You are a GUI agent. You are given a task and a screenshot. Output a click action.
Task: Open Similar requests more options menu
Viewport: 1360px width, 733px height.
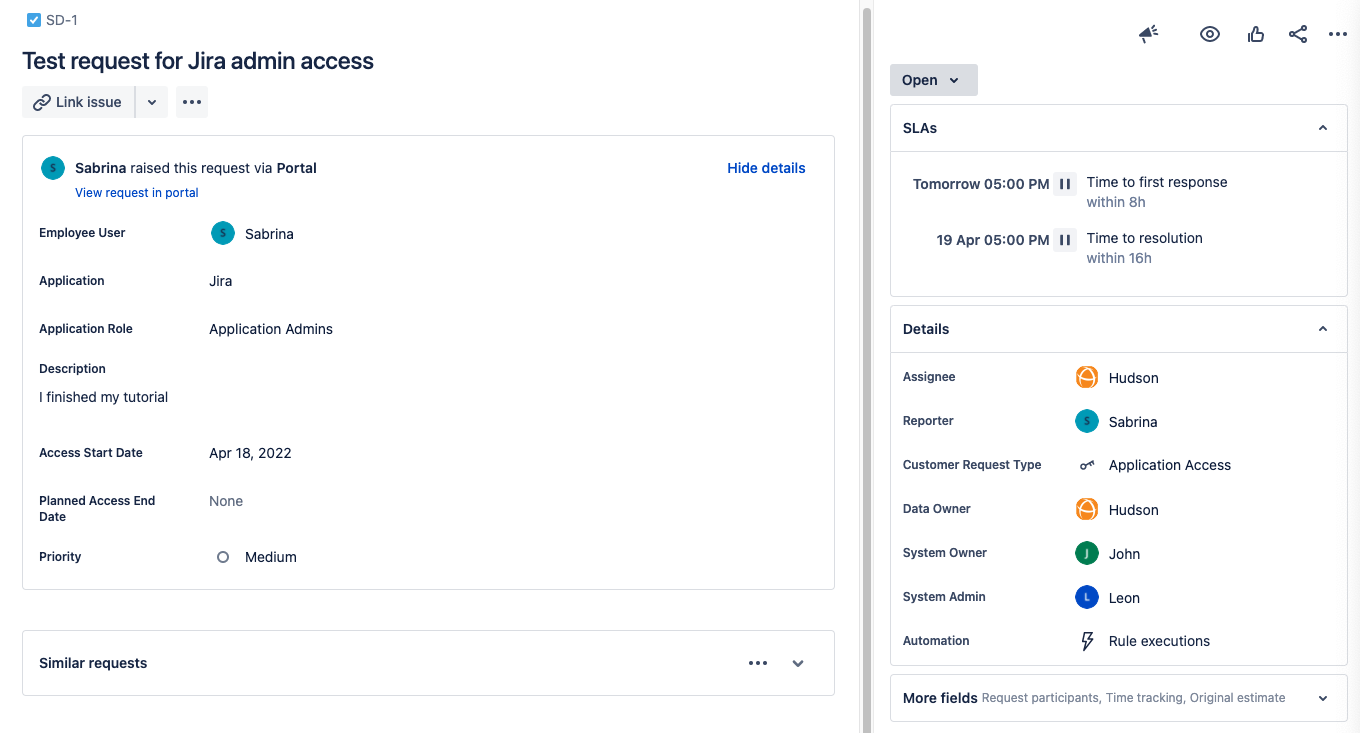(758, 663)
